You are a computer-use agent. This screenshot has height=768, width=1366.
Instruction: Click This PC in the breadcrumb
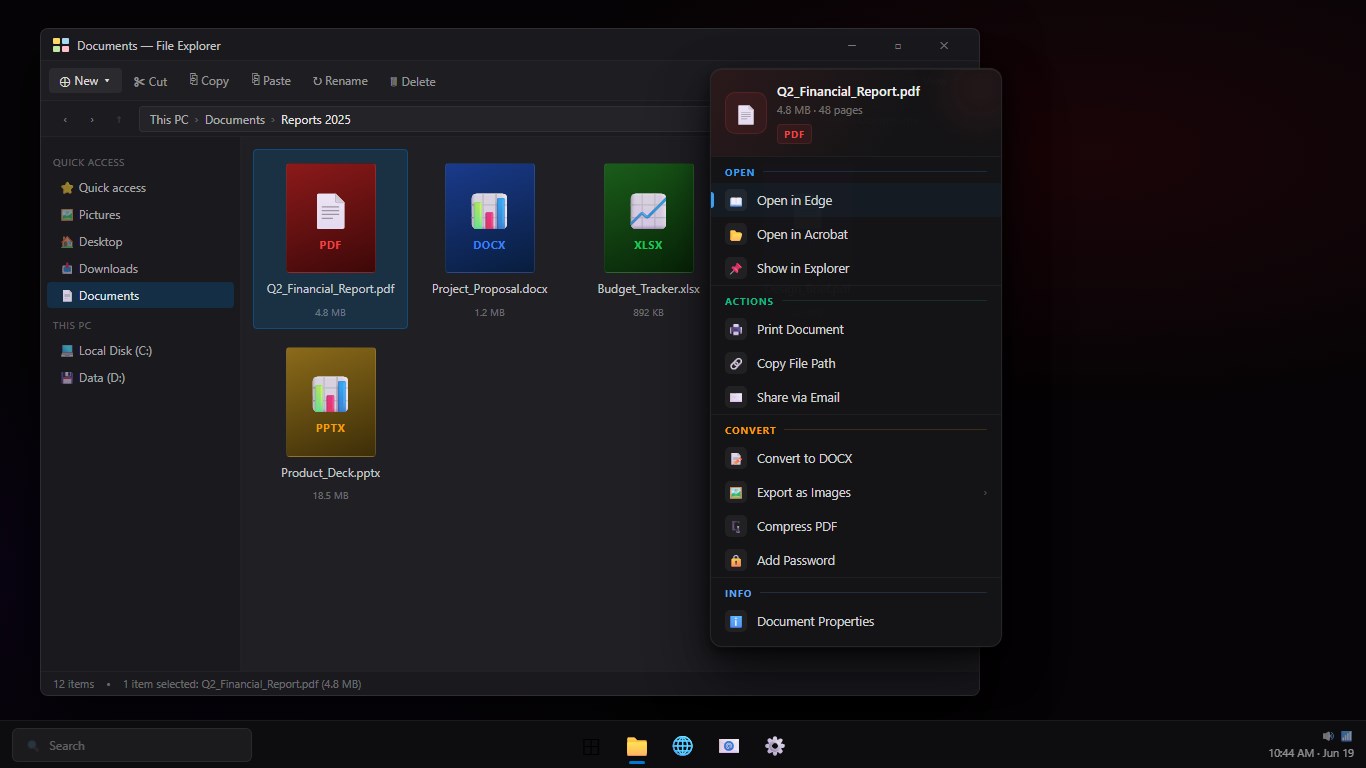[x=169, y=120]
